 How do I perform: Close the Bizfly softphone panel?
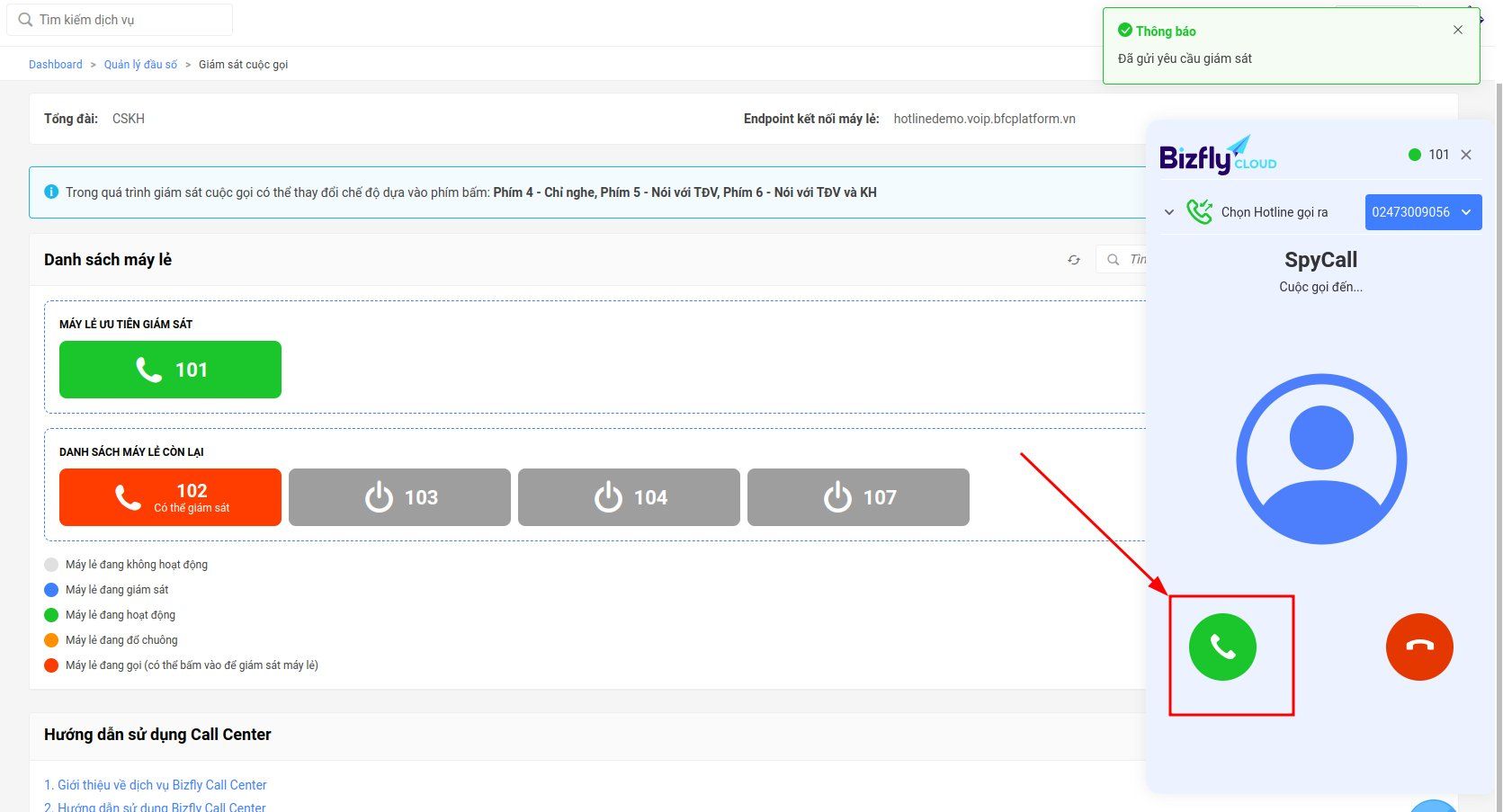[1466, 155]
